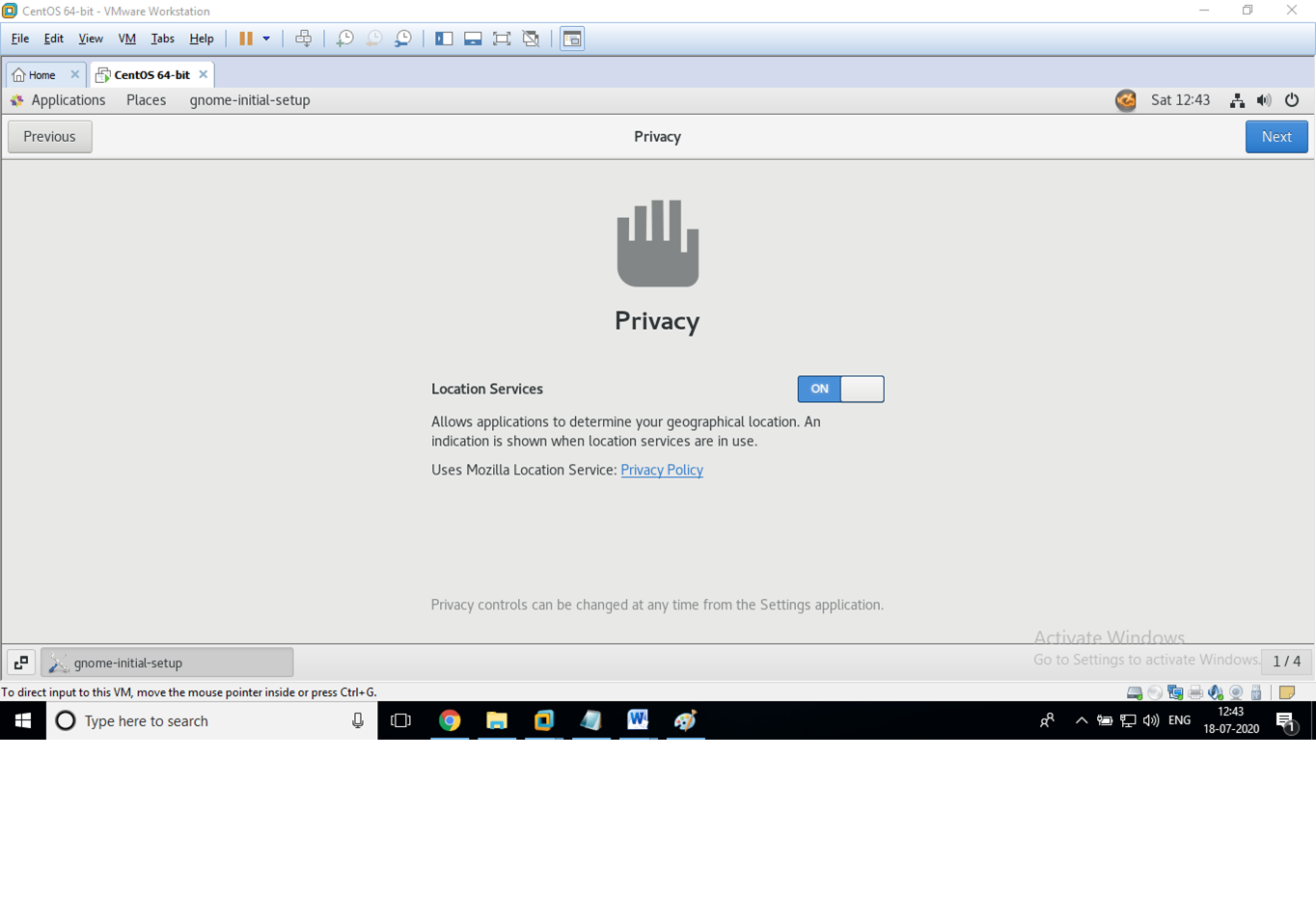The width and height of the screenshot is (1316, 920).
Task: Toggle the thumbnail bar view button
Action: click(x=473, y=39)
